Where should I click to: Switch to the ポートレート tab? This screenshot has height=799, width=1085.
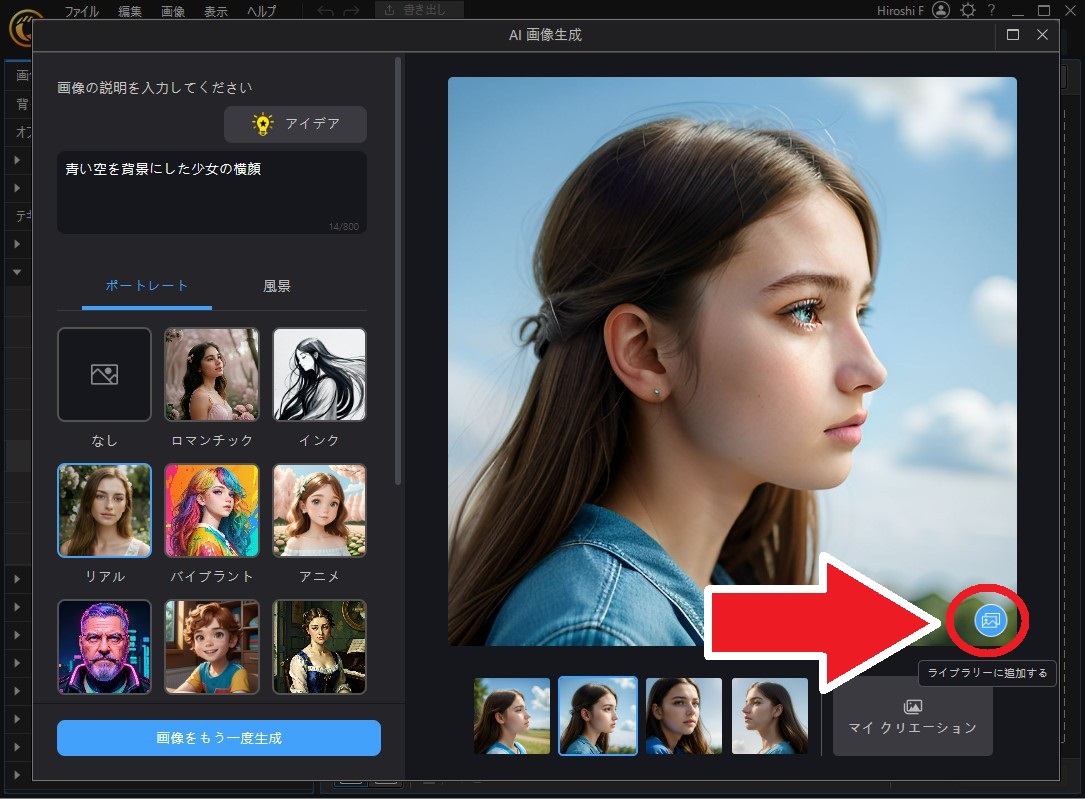point(147,286)
